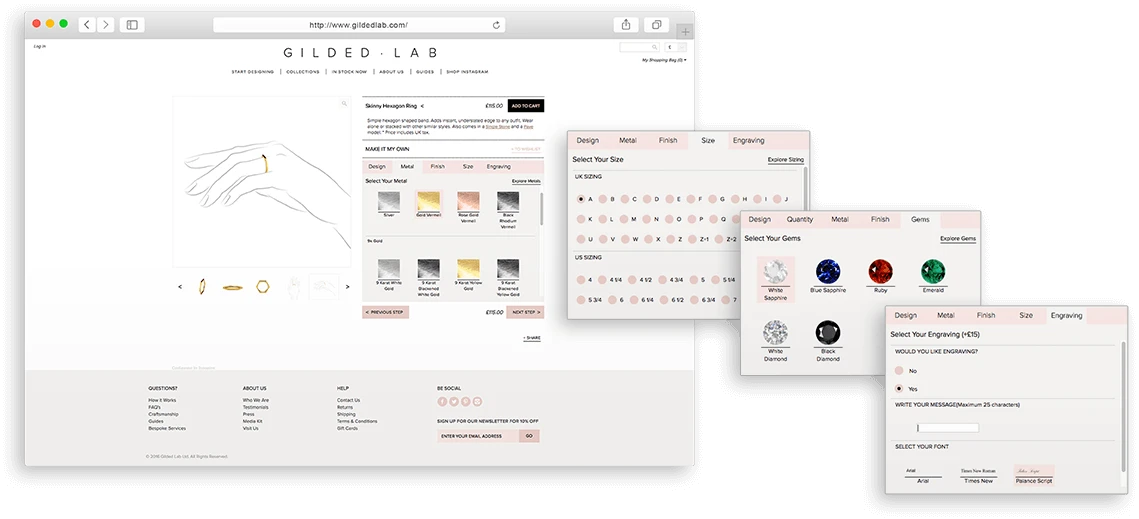Show all tabs in Safari toolbar
The image size is (1139, 519).
tap(656, 25)
